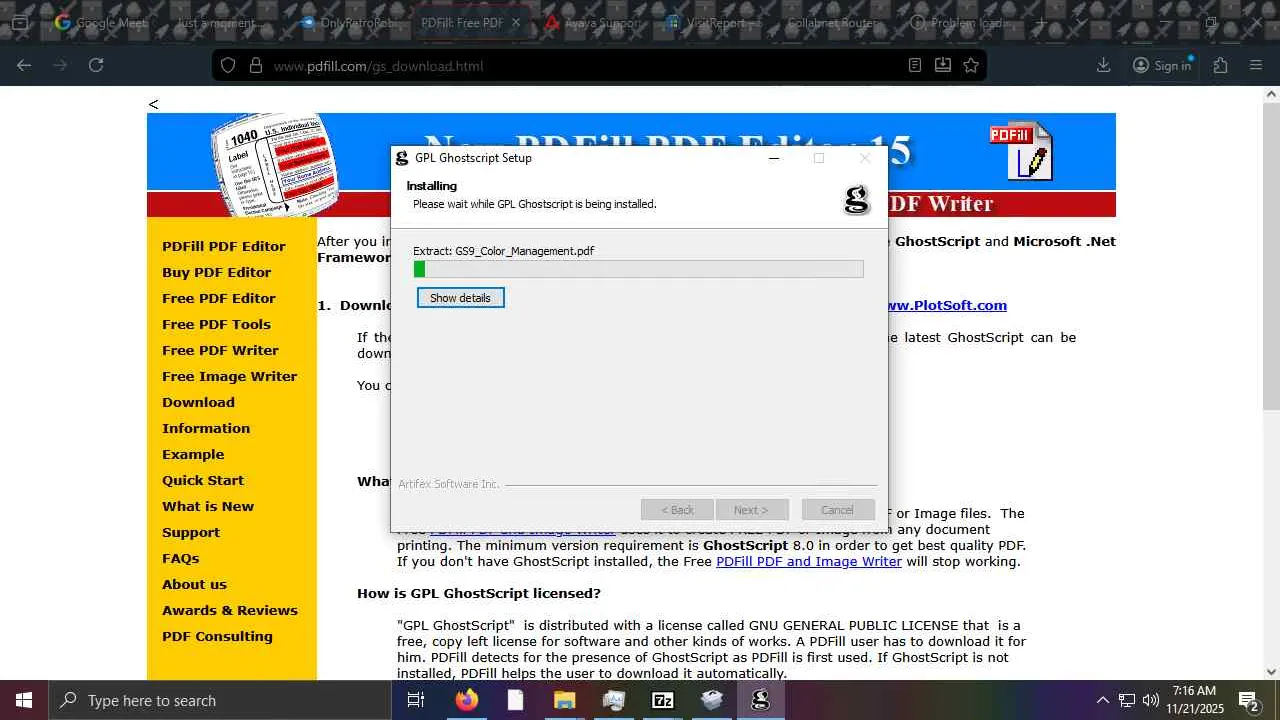The image size is (1280, 720).
Task: Open the PDF Consulting sidebar link
Action: click(x=217, y=636)
